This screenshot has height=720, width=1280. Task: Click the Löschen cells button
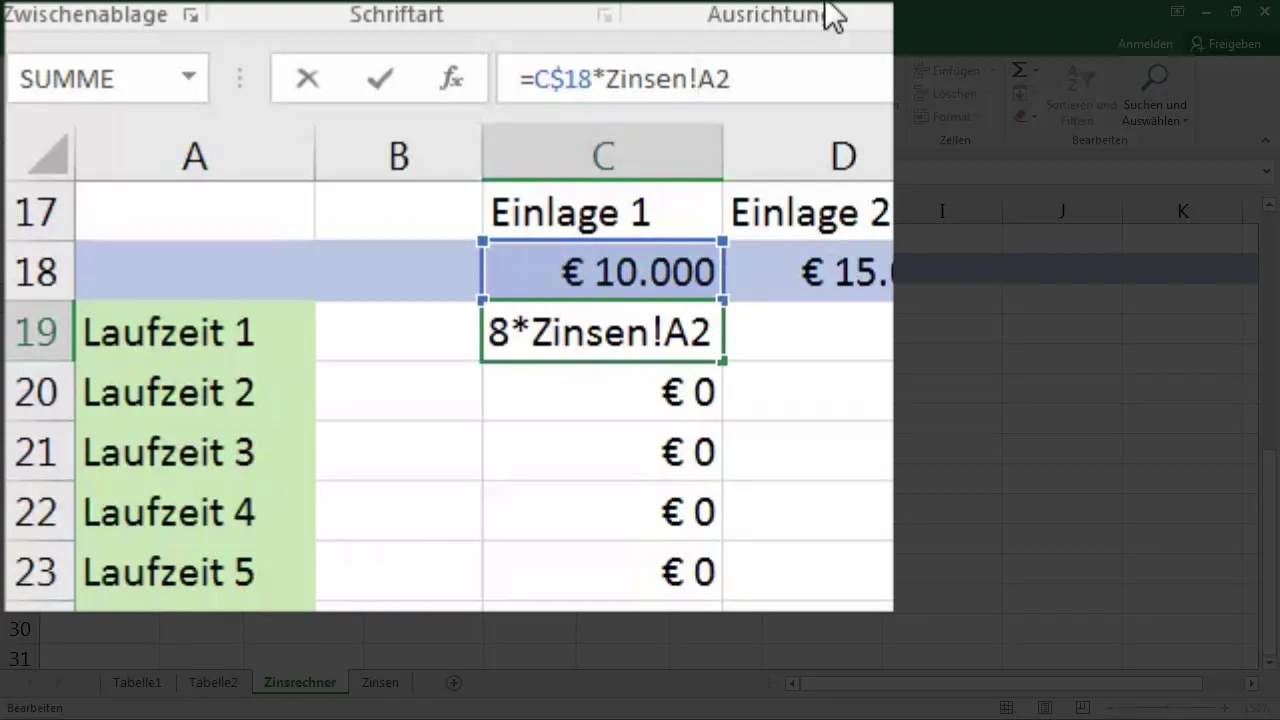(946, 94)
